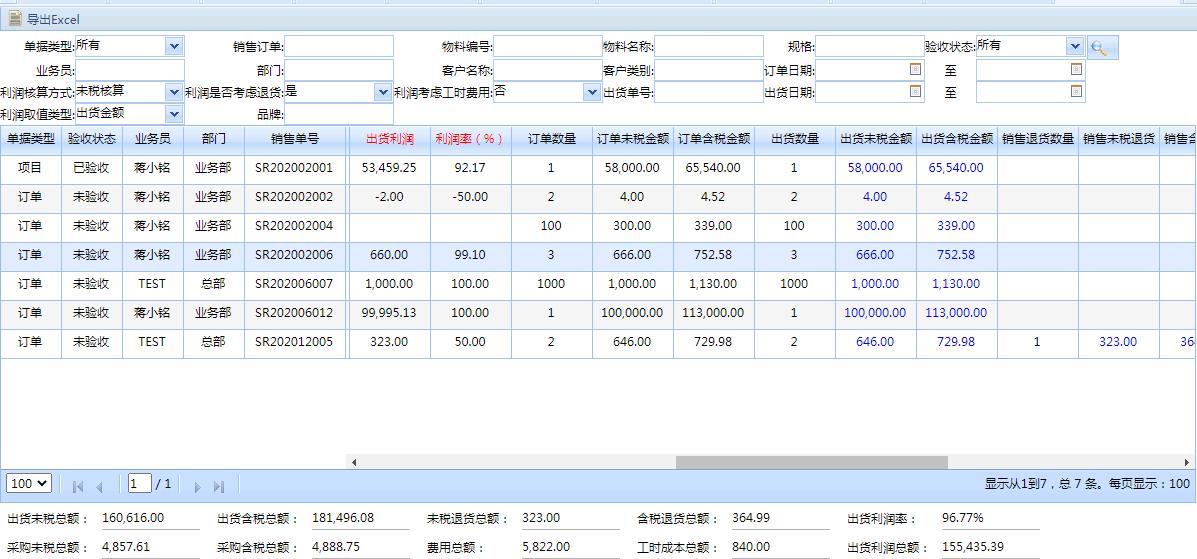Sort by 利润率（%） column header

(x=470, y=139)
